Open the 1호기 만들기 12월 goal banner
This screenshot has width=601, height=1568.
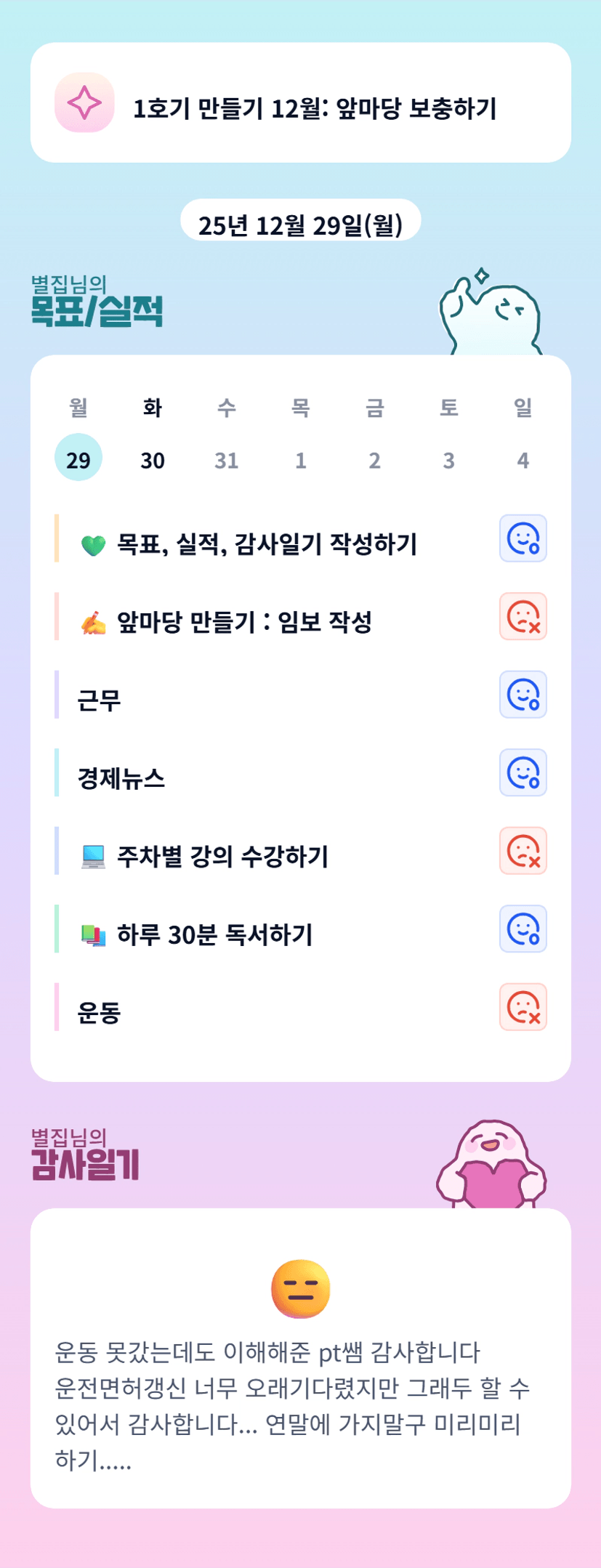[x=314, y=108]
